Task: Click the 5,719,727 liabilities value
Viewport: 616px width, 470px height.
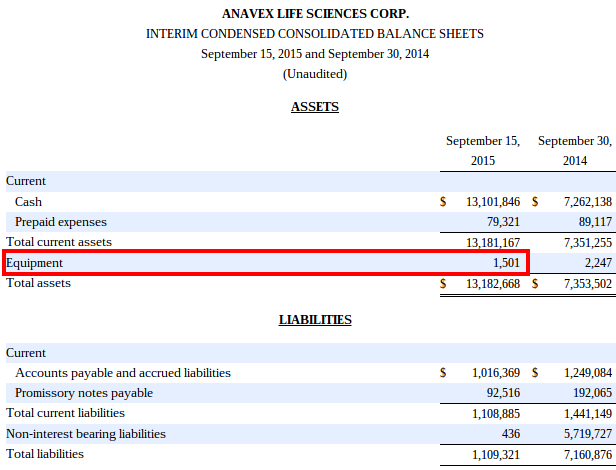Action: click(588, 434)
